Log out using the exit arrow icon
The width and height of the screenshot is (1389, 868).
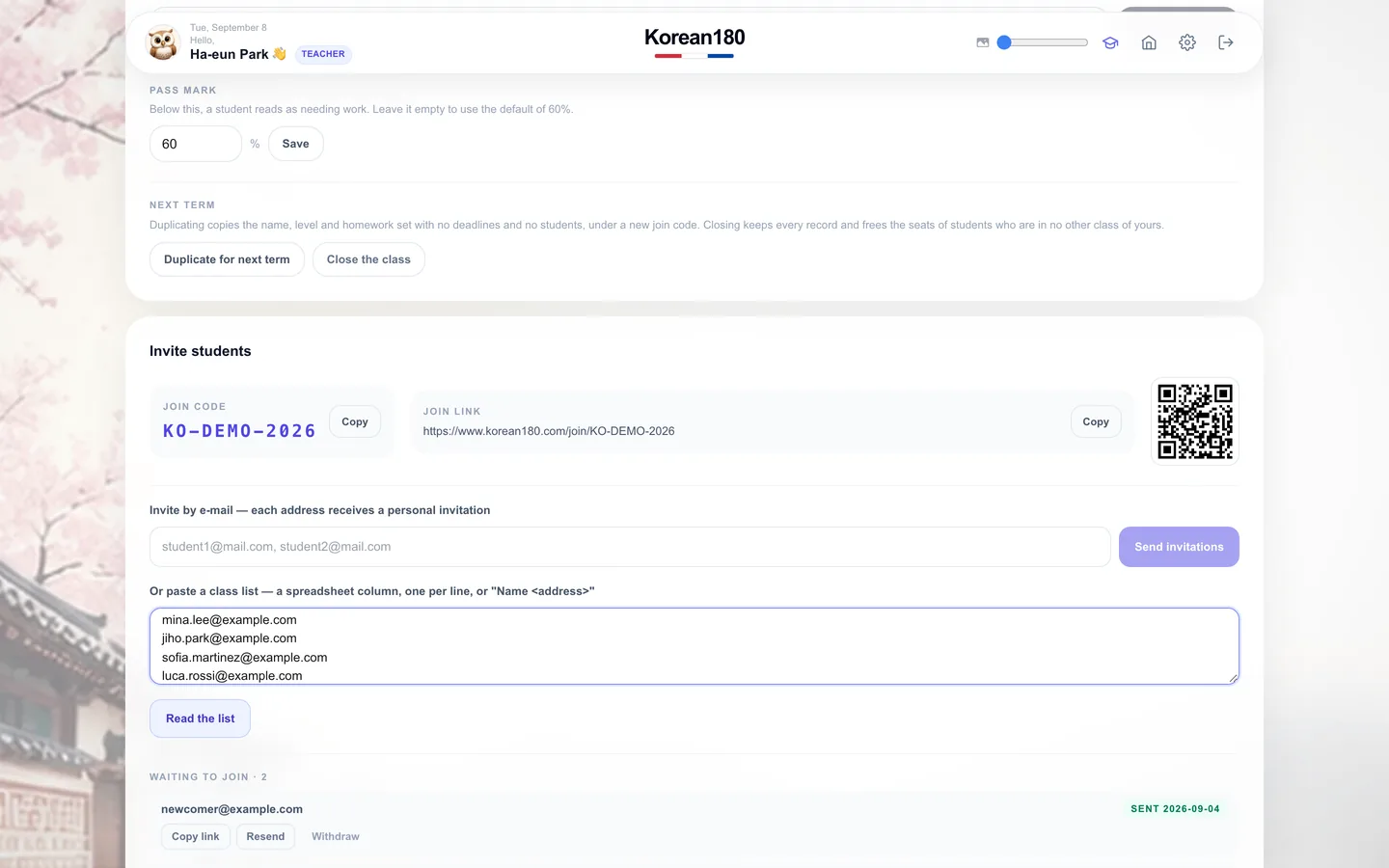(x=1226, y=42)
